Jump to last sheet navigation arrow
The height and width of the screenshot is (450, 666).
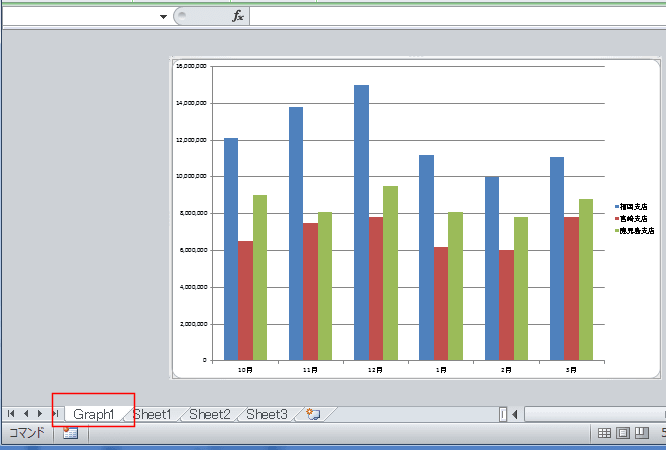pyautogui.click(x=55, y=414)
